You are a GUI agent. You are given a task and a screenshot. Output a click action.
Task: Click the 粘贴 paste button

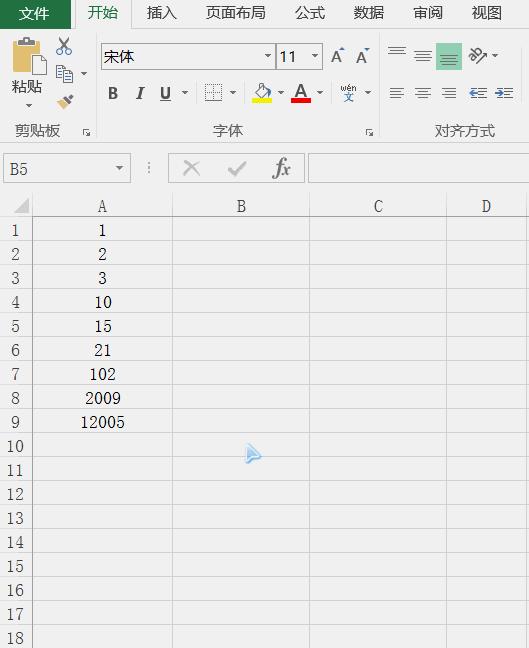click(x=27, y=72)
